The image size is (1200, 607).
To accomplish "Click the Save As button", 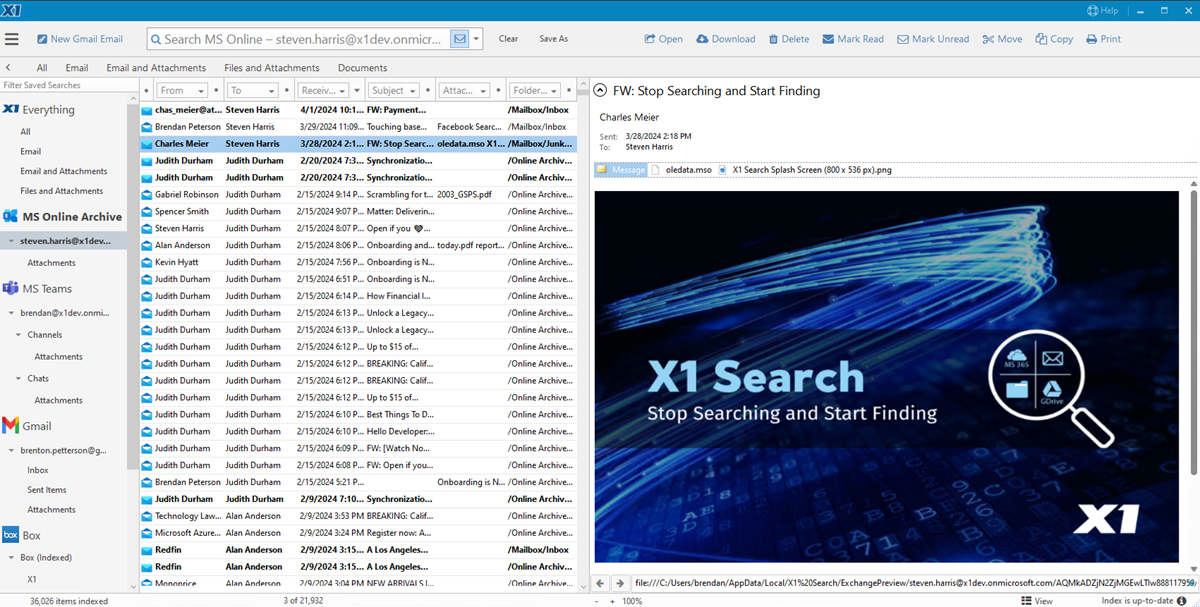I will point(553,39).
